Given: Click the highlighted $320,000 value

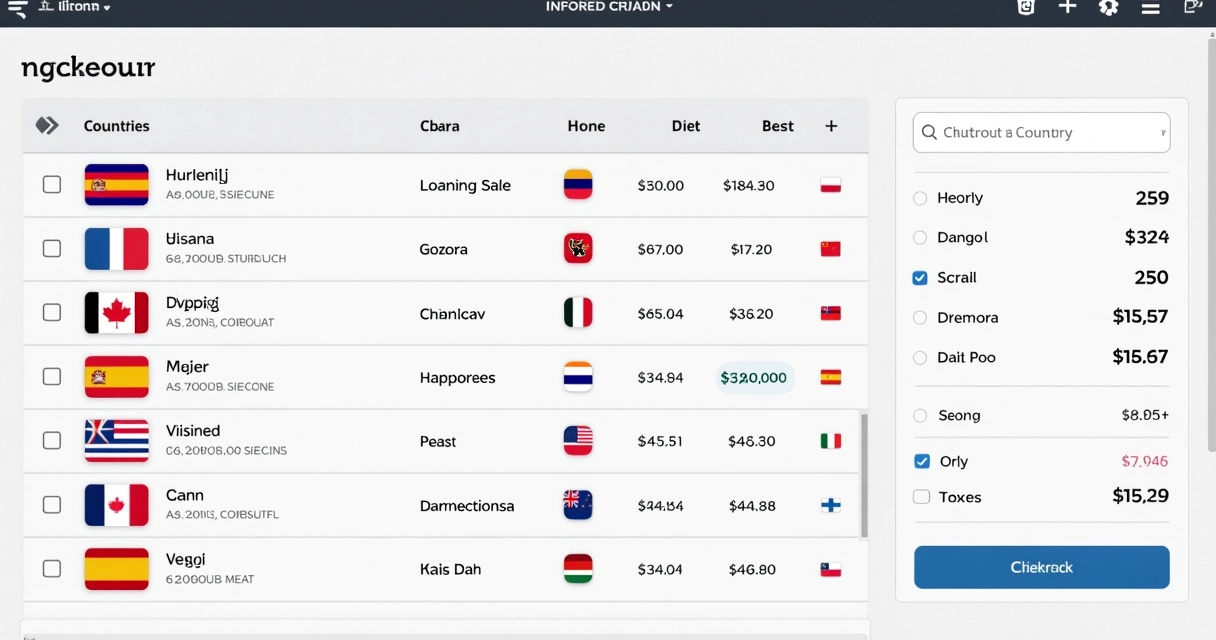Looking at the screenshot, I should 751,378.
